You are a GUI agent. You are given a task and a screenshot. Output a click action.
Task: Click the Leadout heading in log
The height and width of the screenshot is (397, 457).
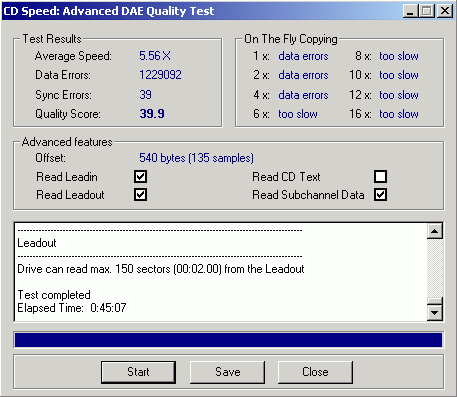[37, 243]
